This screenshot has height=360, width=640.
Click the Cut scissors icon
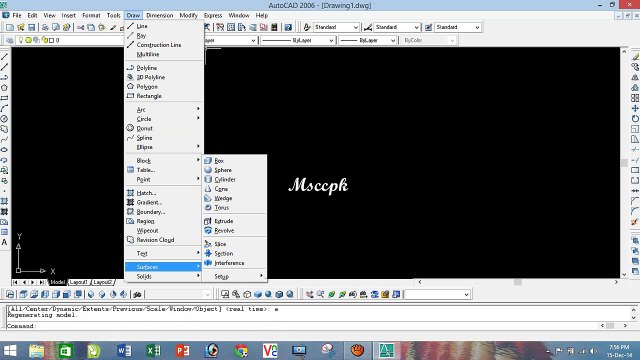80,27
